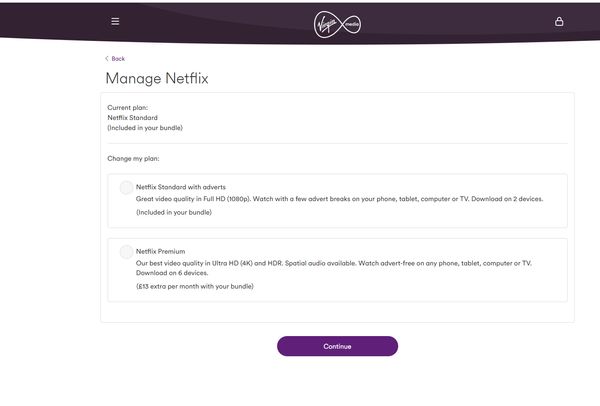The image size is (600, 406).
Task: Click the Virgin Media logo
Action: click(x=337, y=22)
